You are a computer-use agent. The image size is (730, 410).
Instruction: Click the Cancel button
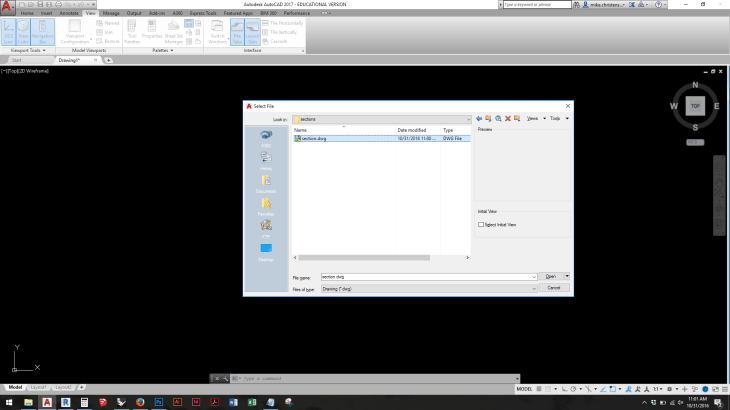[x=553, y=288]
